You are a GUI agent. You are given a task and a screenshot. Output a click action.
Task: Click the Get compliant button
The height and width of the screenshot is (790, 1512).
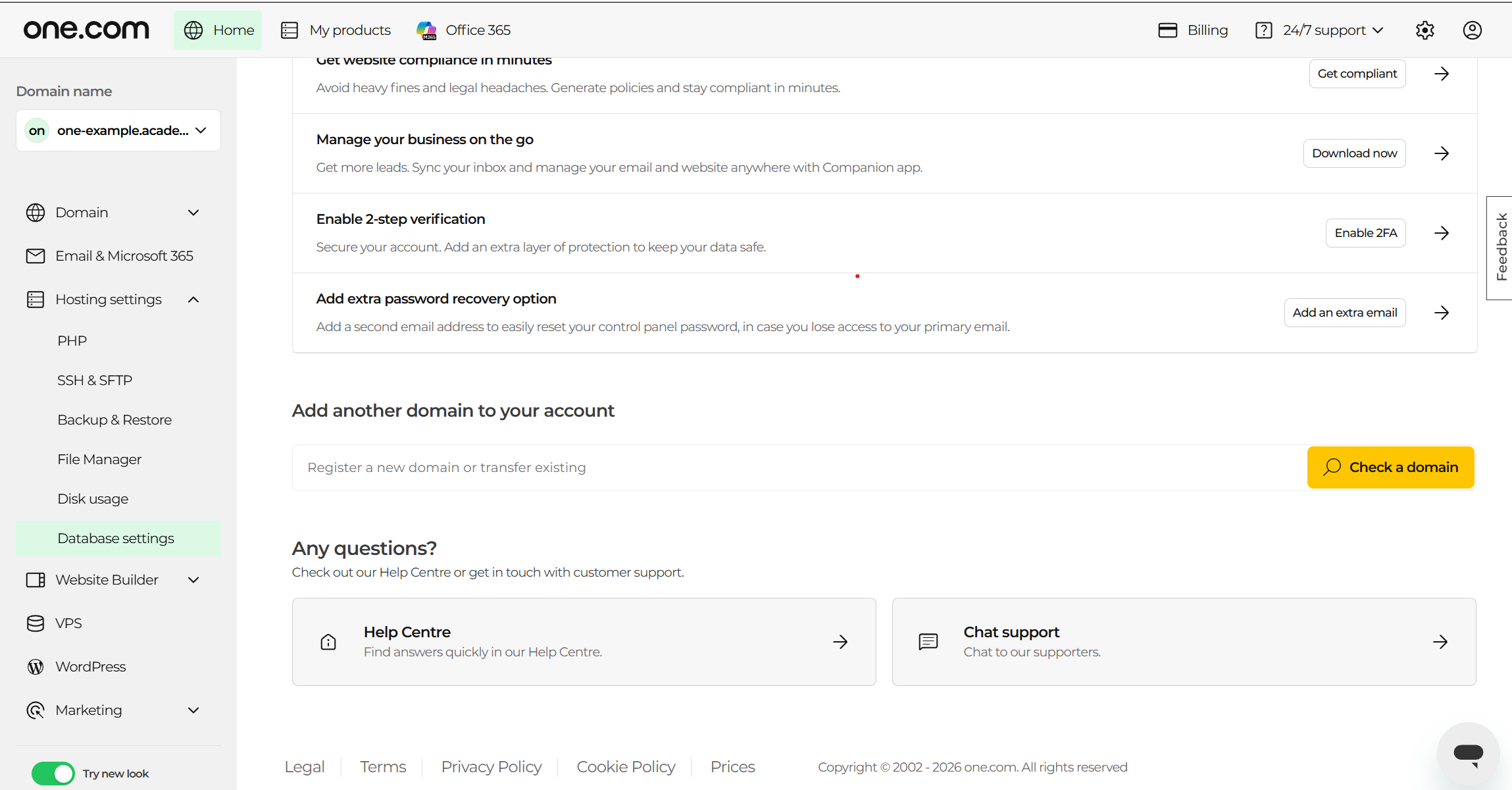1357,74
